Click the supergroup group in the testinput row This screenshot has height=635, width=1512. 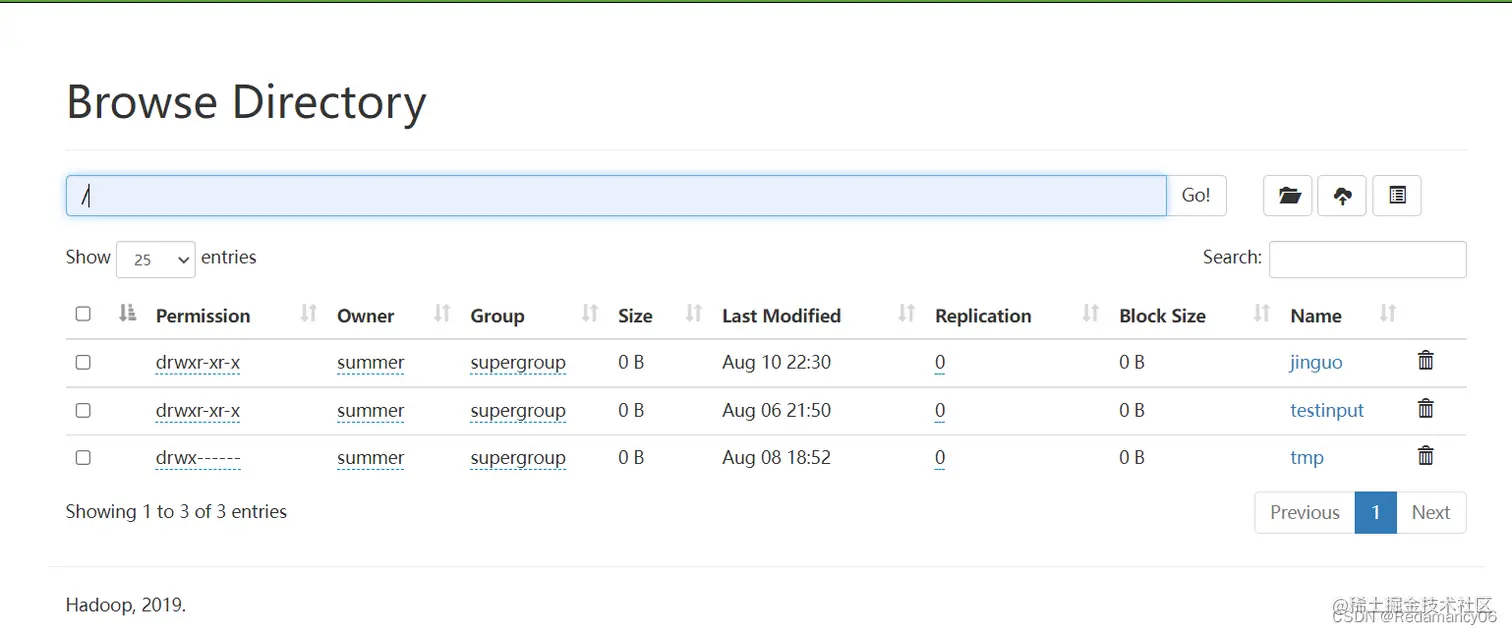pos(518,410)
